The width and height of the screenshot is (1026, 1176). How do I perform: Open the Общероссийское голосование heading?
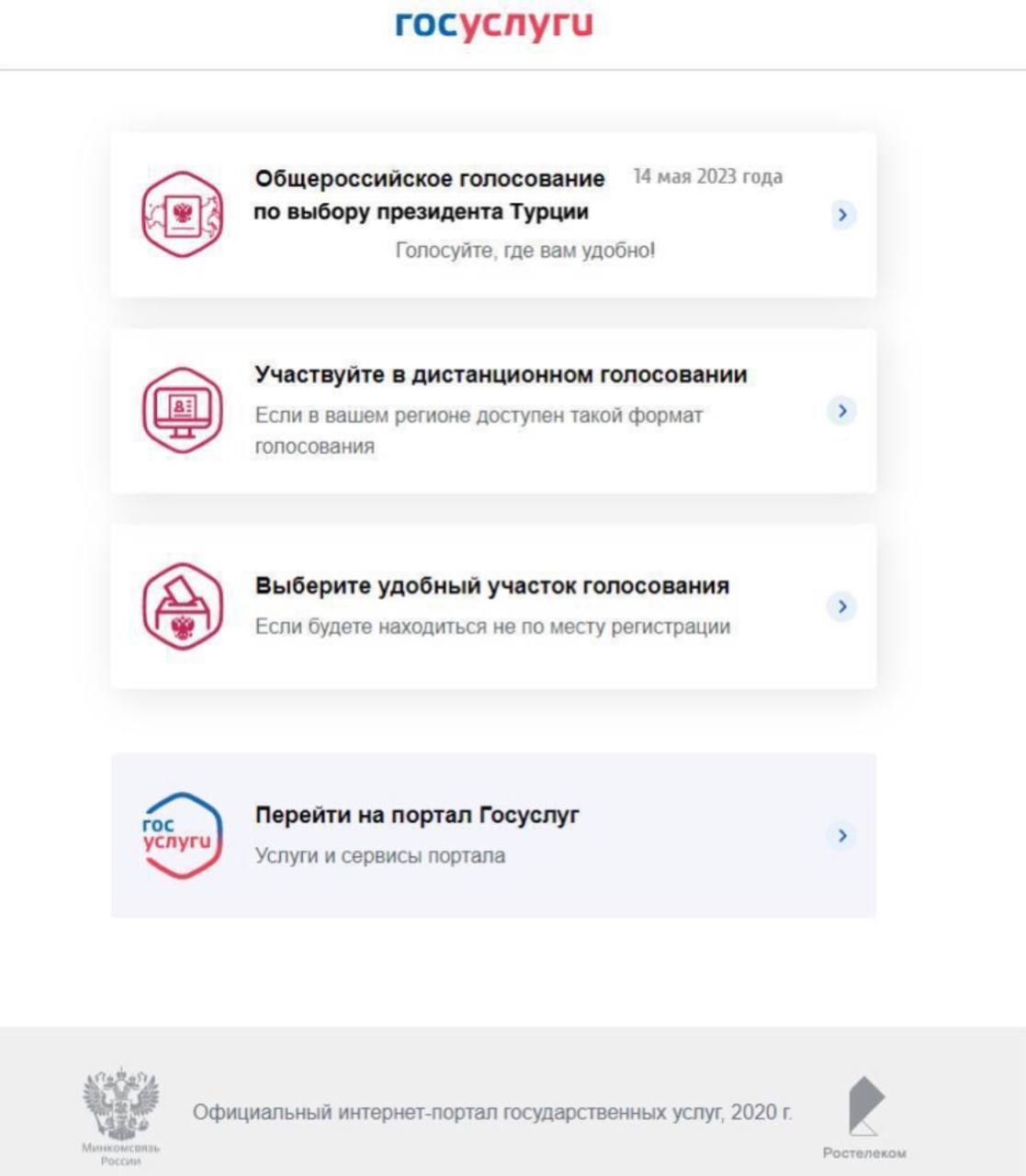tap(430, 195)
